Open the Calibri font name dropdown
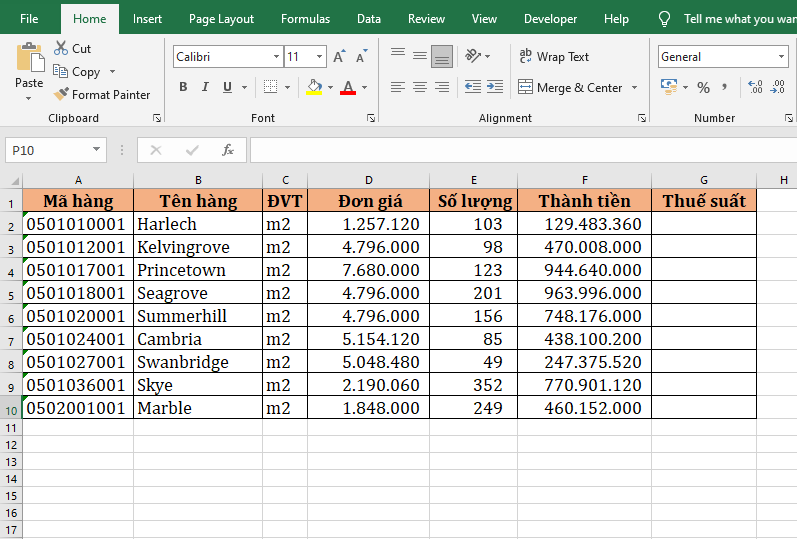The width and height of the screenshot is (797, 539). pyautogui.click(x=276, y=57)
